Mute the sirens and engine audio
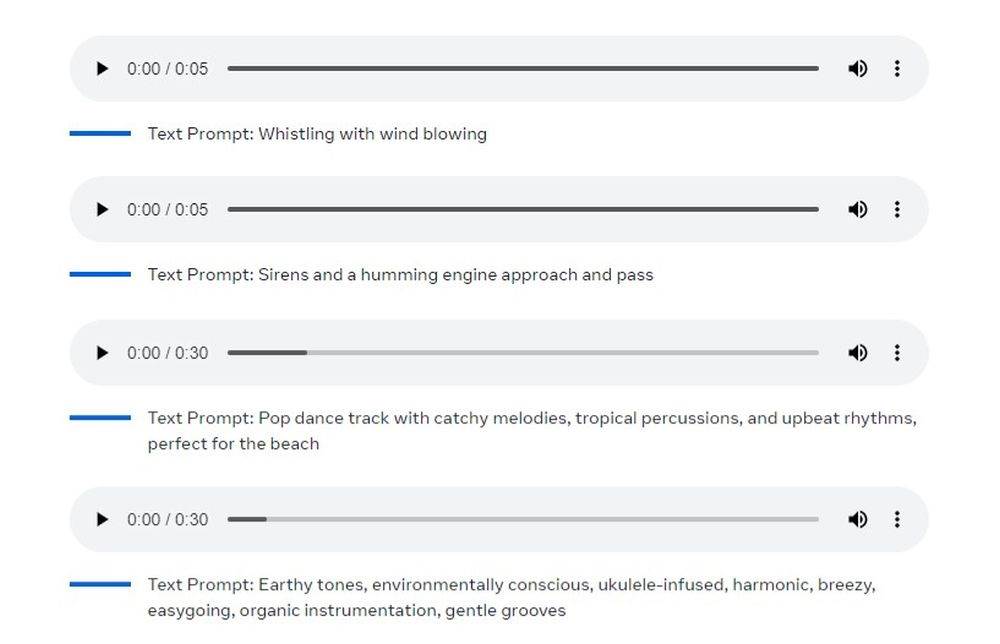 coord(857,210)
